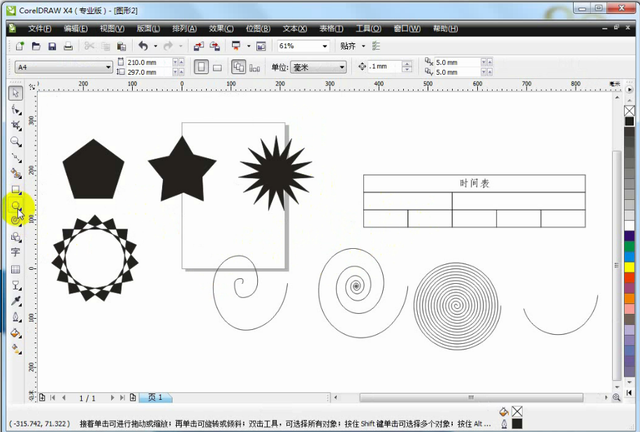Viewport: 640px width, 432px height.
Task: Save the current document
Action: [52, 46]
